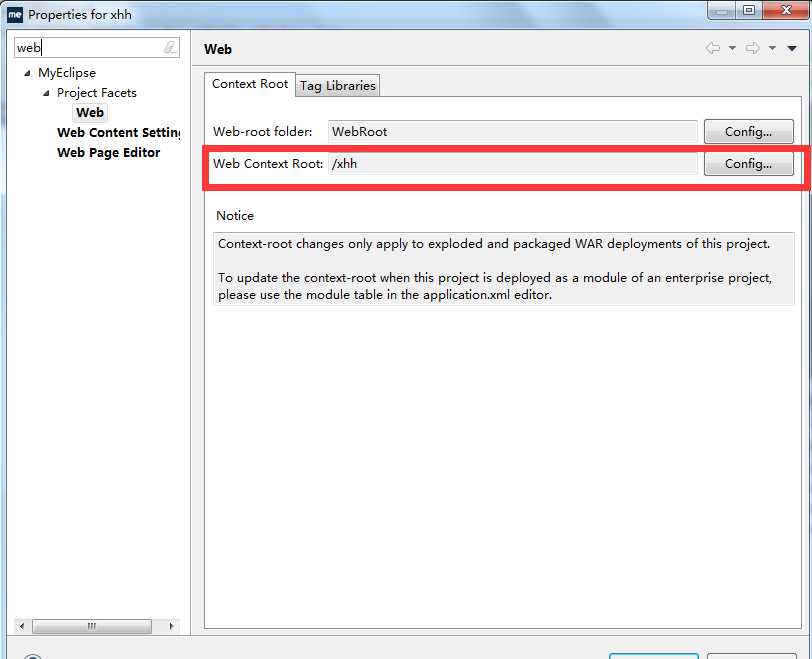Click the Notice heading label
The width and height of the screenshot is (812, 659).
point(235,215)
